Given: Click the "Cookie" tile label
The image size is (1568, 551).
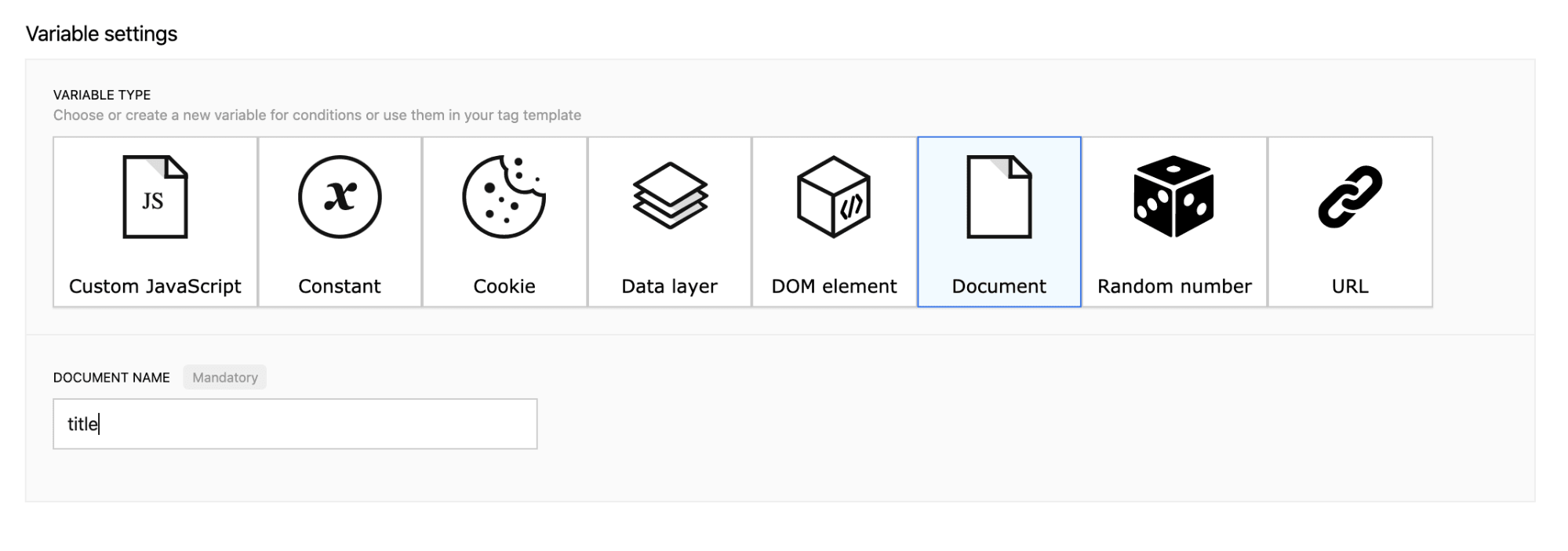Looking at the screenshot, I should (x=504, y=286).
